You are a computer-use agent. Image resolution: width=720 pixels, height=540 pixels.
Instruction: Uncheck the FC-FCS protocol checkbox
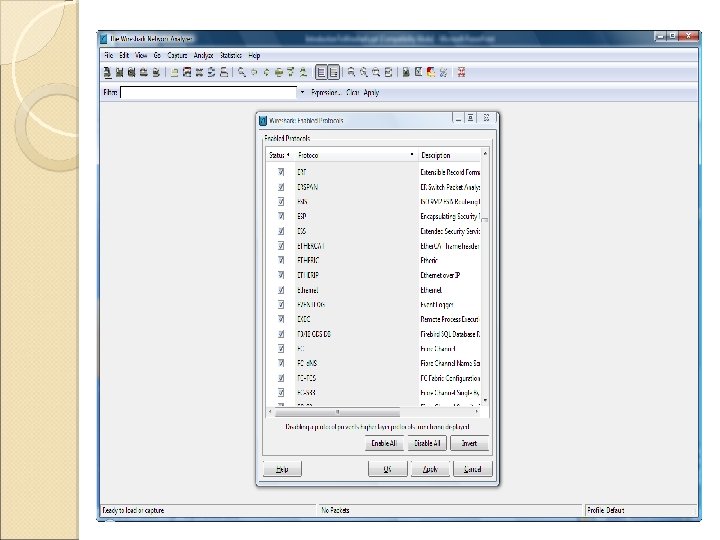click(281, 378)
